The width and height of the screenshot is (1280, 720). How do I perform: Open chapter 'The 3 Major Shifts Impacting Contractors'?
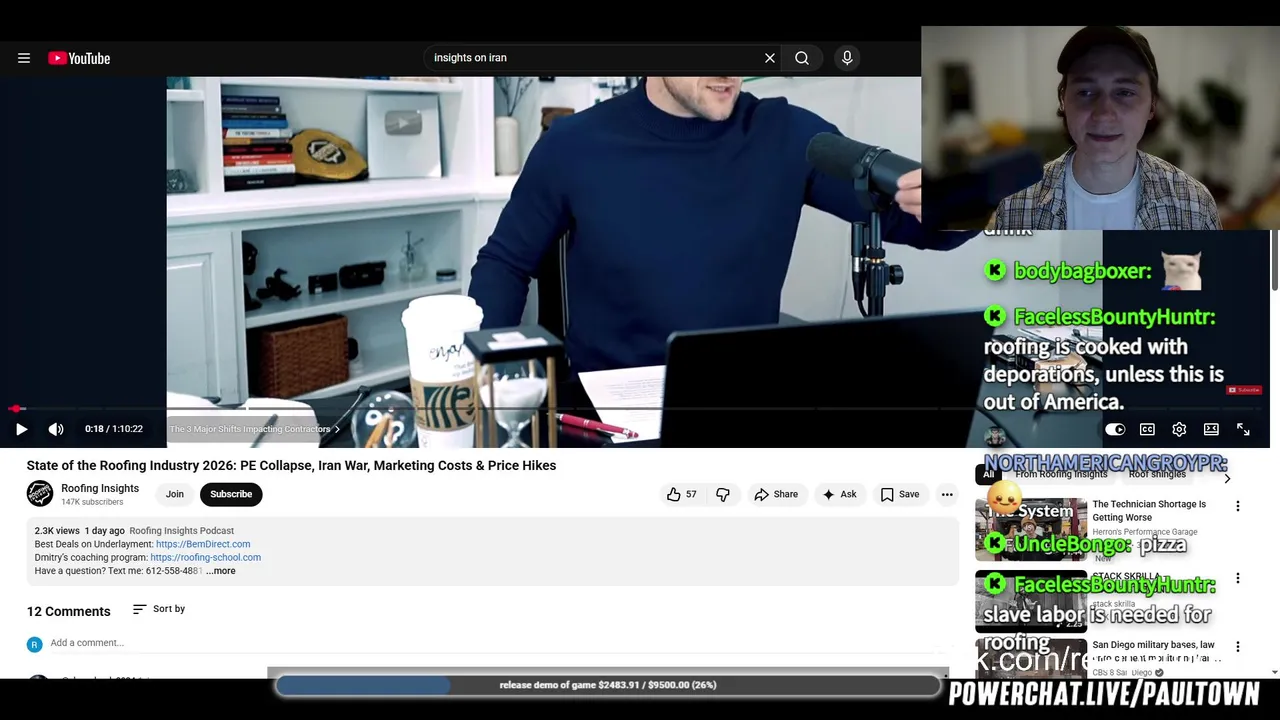(254, 429)
